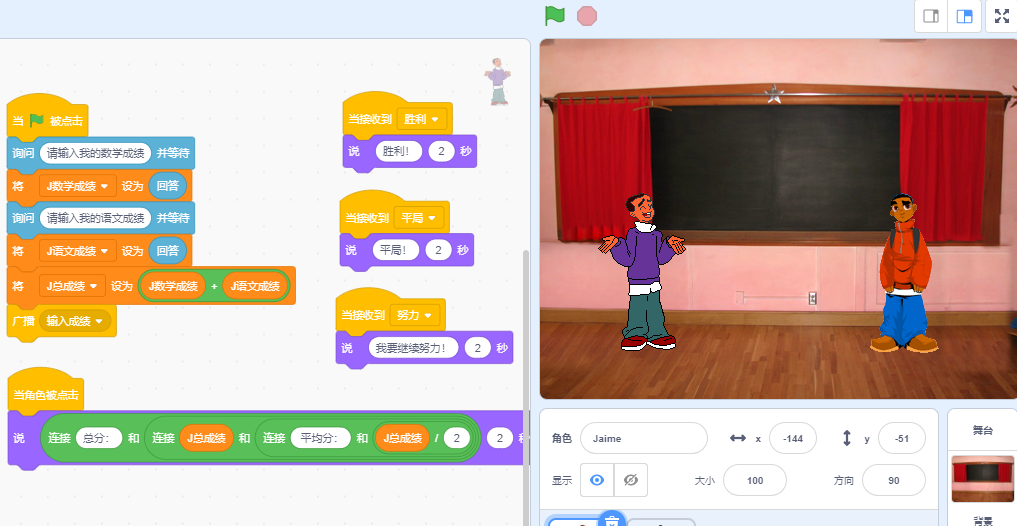The image size is (1017, 526).
Task: Click J语文成绩 reporter in addition block
Action: coord(255,286)
